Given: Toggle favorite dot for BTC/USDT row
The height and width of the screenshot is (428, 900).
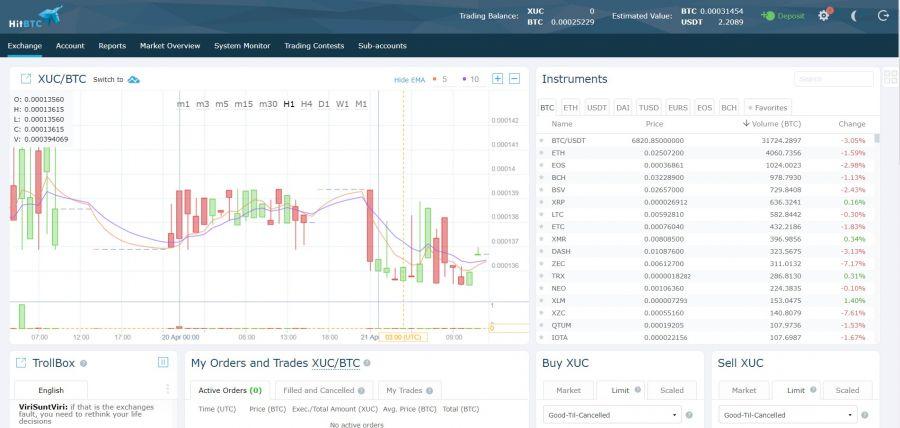Looking at the screenshot, I should click(541, 140).
